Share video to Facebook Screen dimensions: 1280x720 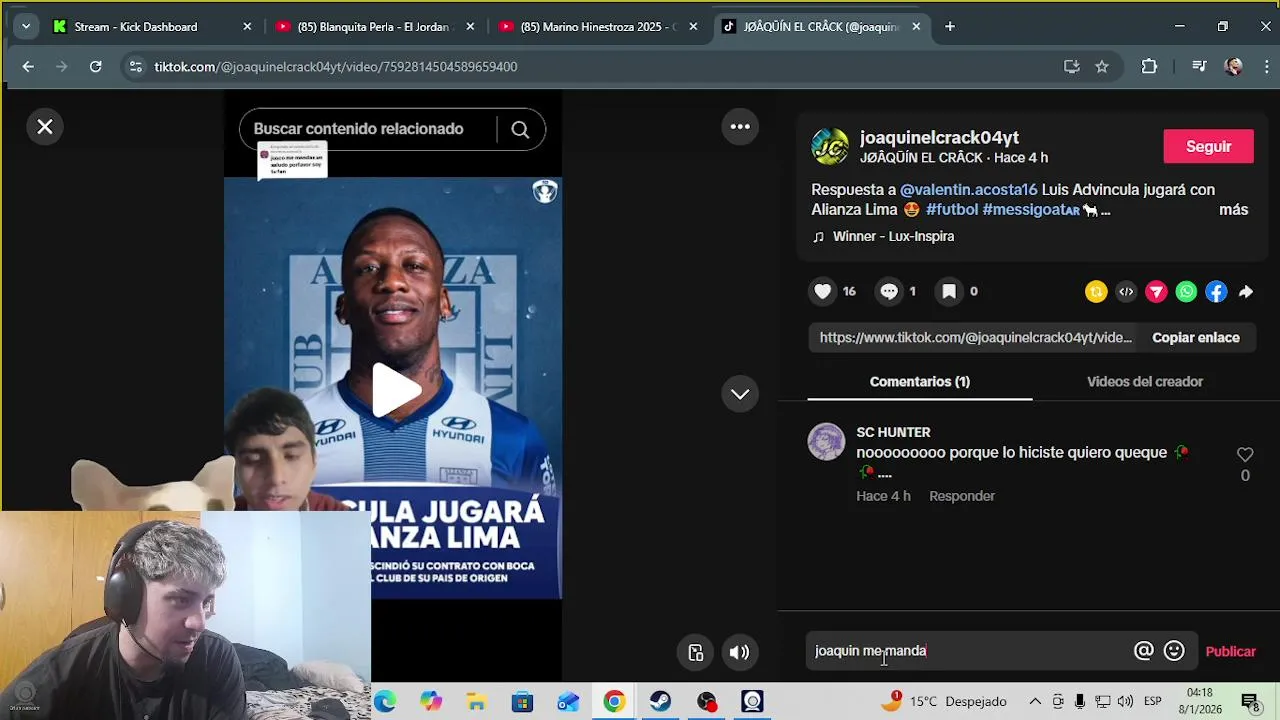tap(1216, 292)
